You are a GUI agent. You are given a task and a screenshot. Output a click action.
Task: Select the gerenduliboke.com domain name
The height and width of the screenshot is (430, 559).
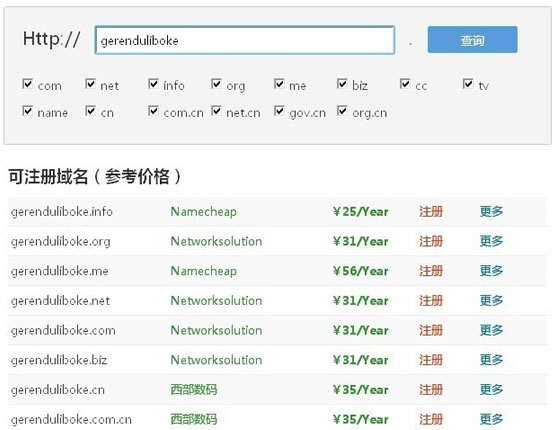[63, 331]
